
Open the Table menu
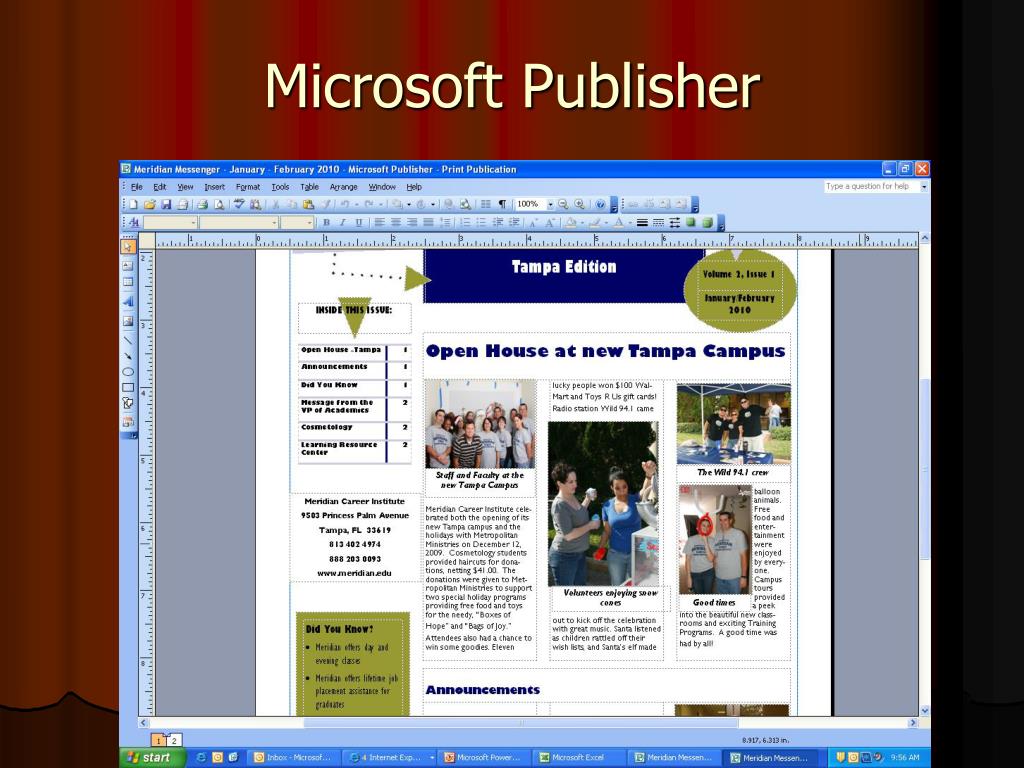[310, 187]
